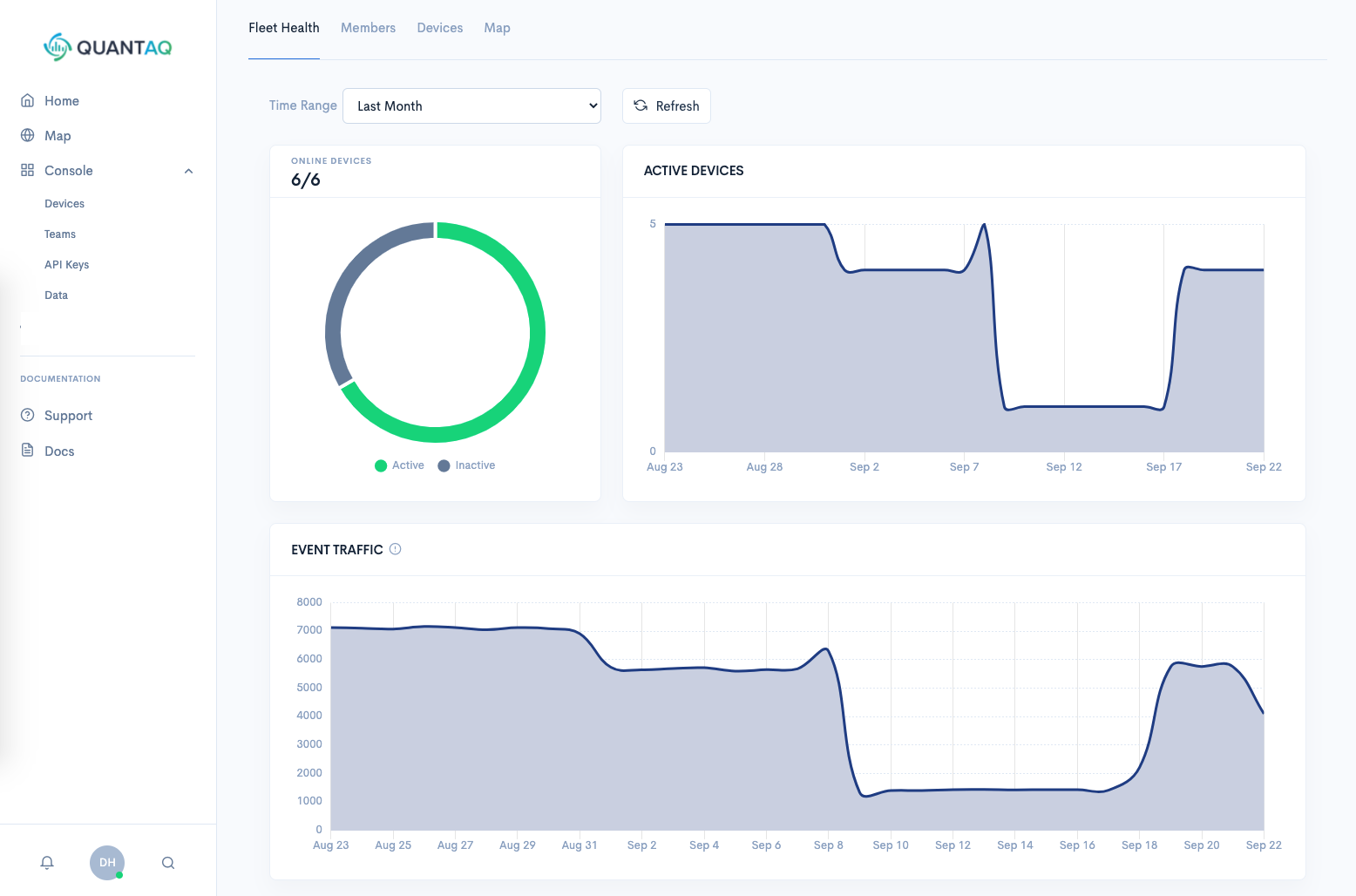
Task: Click the Map globe icon in sidebar
Action: coord(28,135)
